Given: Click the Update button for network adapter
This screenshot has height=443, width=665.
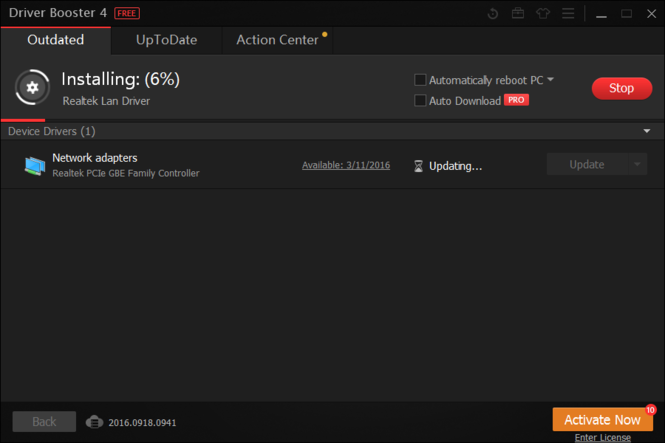Looking at the screenshot, I should 587,164.
